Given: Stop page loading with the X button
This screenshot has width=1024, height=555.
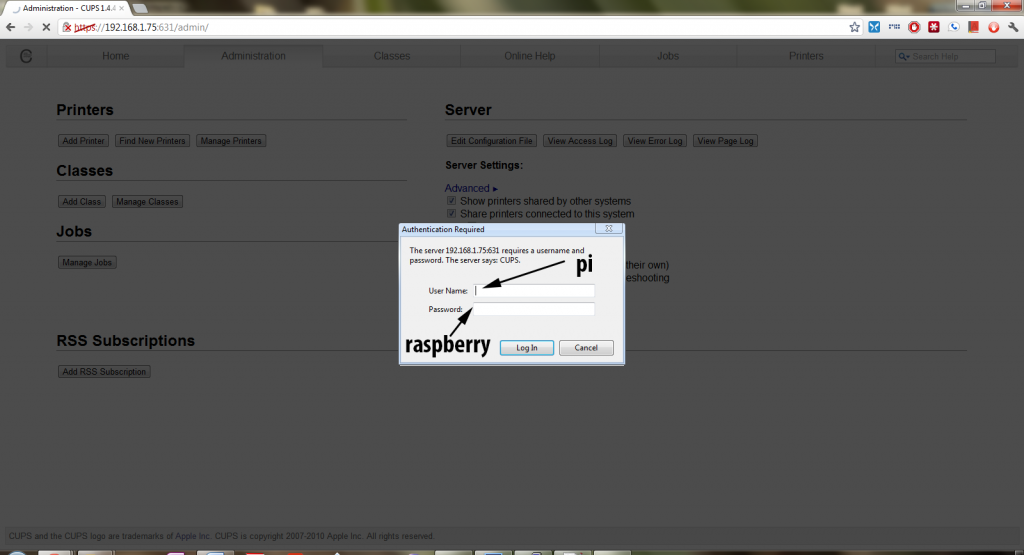Looking at the screenshot, I should pyautogui.click(x=46, y=27).
